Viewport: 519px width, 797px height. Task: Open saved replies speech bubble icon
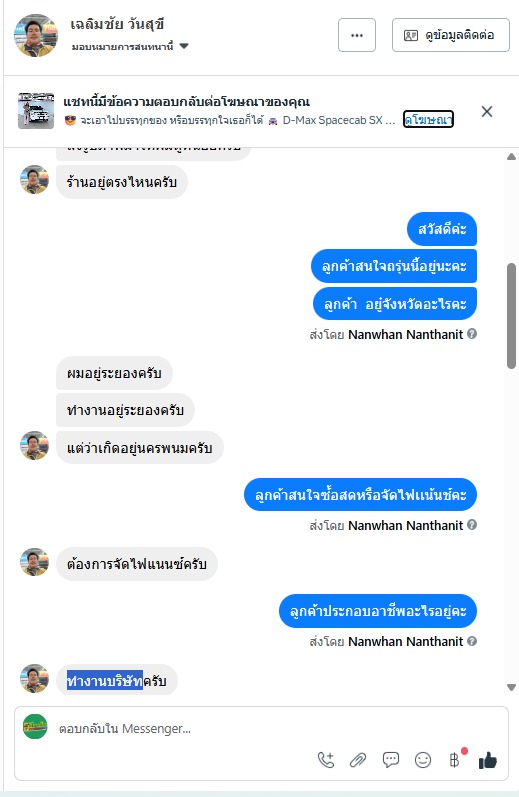point(390,760)
